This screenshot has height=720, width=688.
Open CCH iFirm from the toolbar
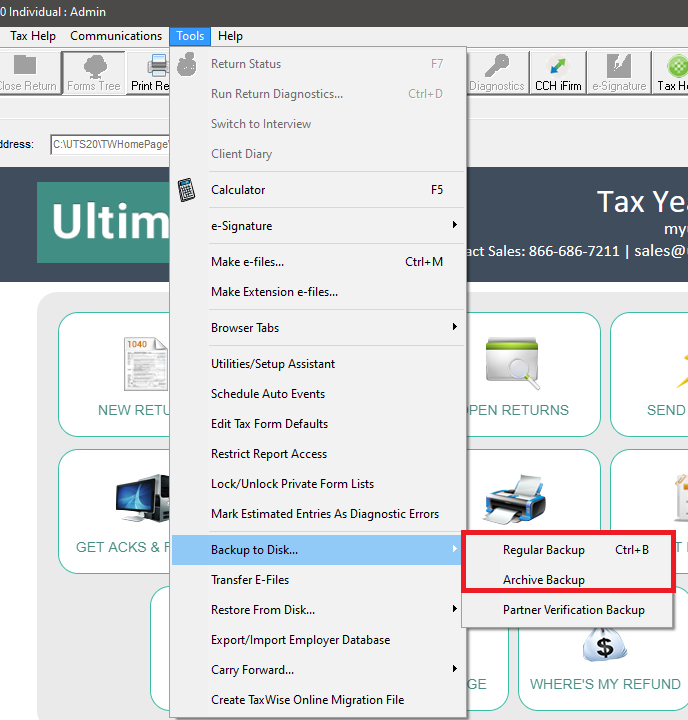point(558,73)
